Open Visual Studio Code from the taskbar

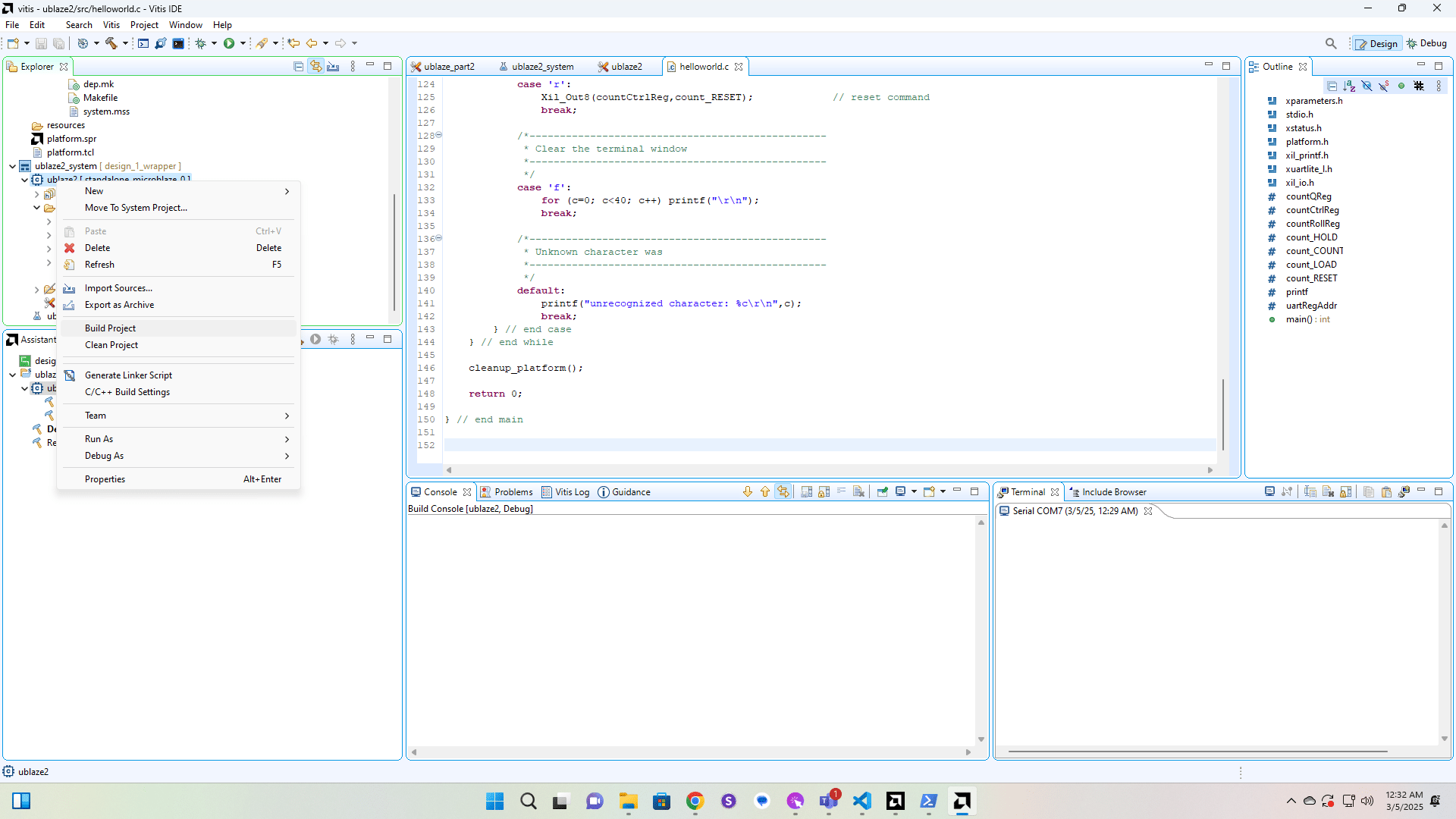click(861, 801)
